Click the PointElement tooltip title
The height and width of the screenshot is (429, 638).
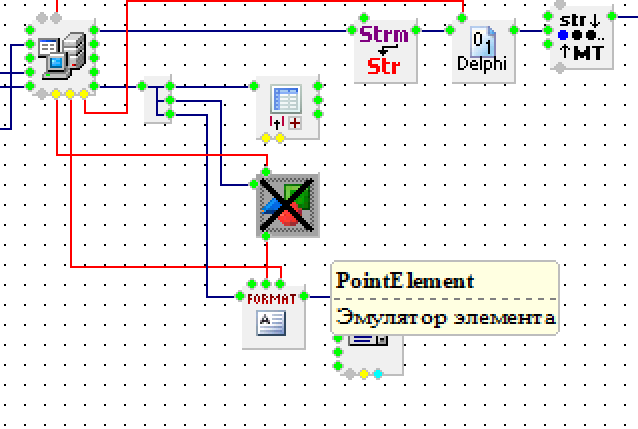(404, 281)
